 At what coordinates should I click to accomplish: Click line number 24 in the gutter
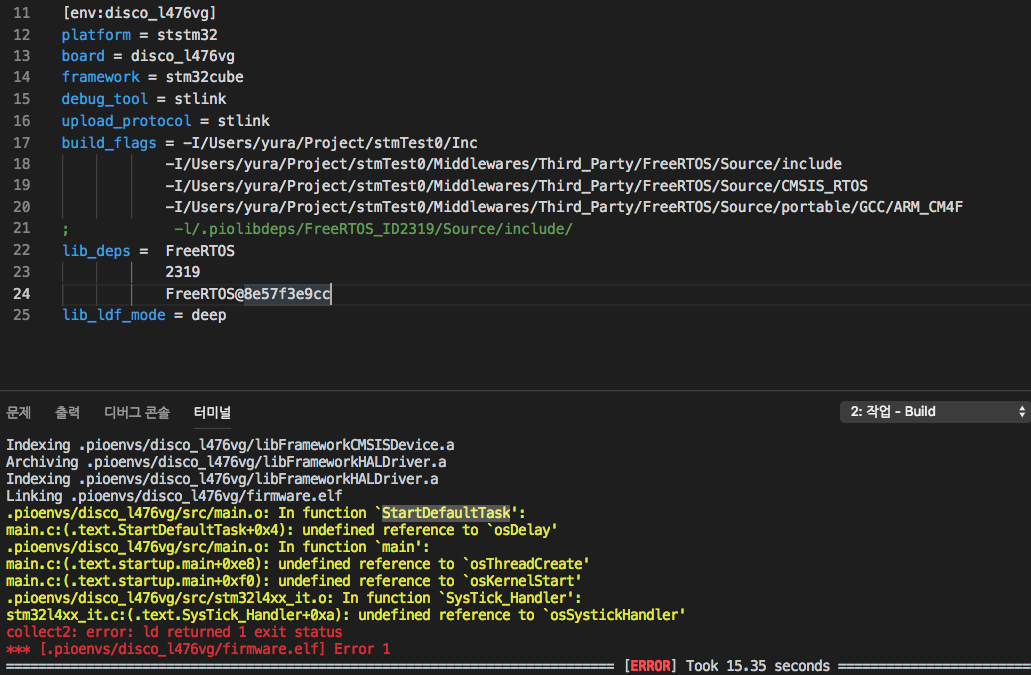point(22,294)
